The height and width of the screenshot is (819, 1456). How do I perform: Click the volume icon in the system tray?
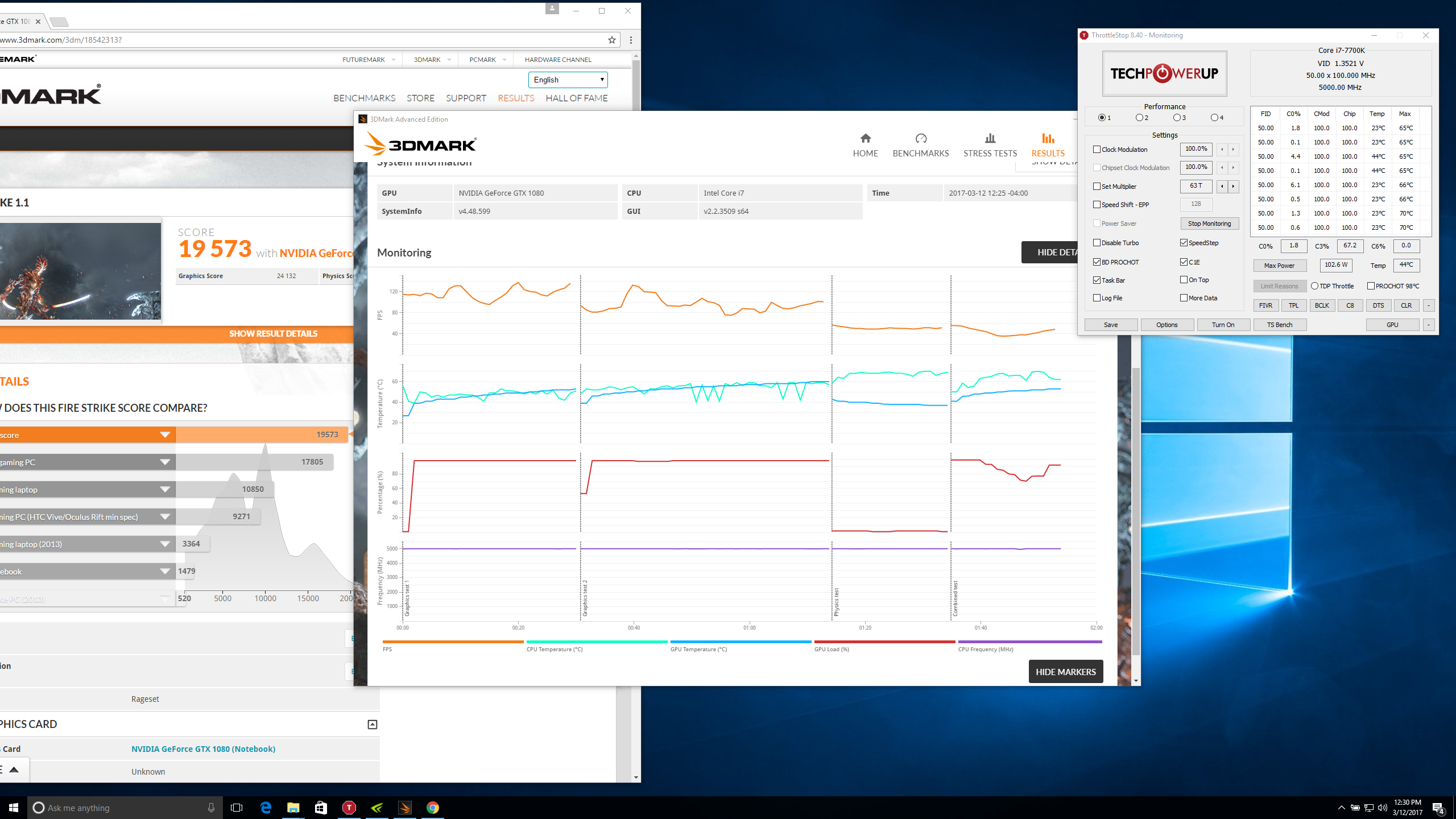point(1383,808)
